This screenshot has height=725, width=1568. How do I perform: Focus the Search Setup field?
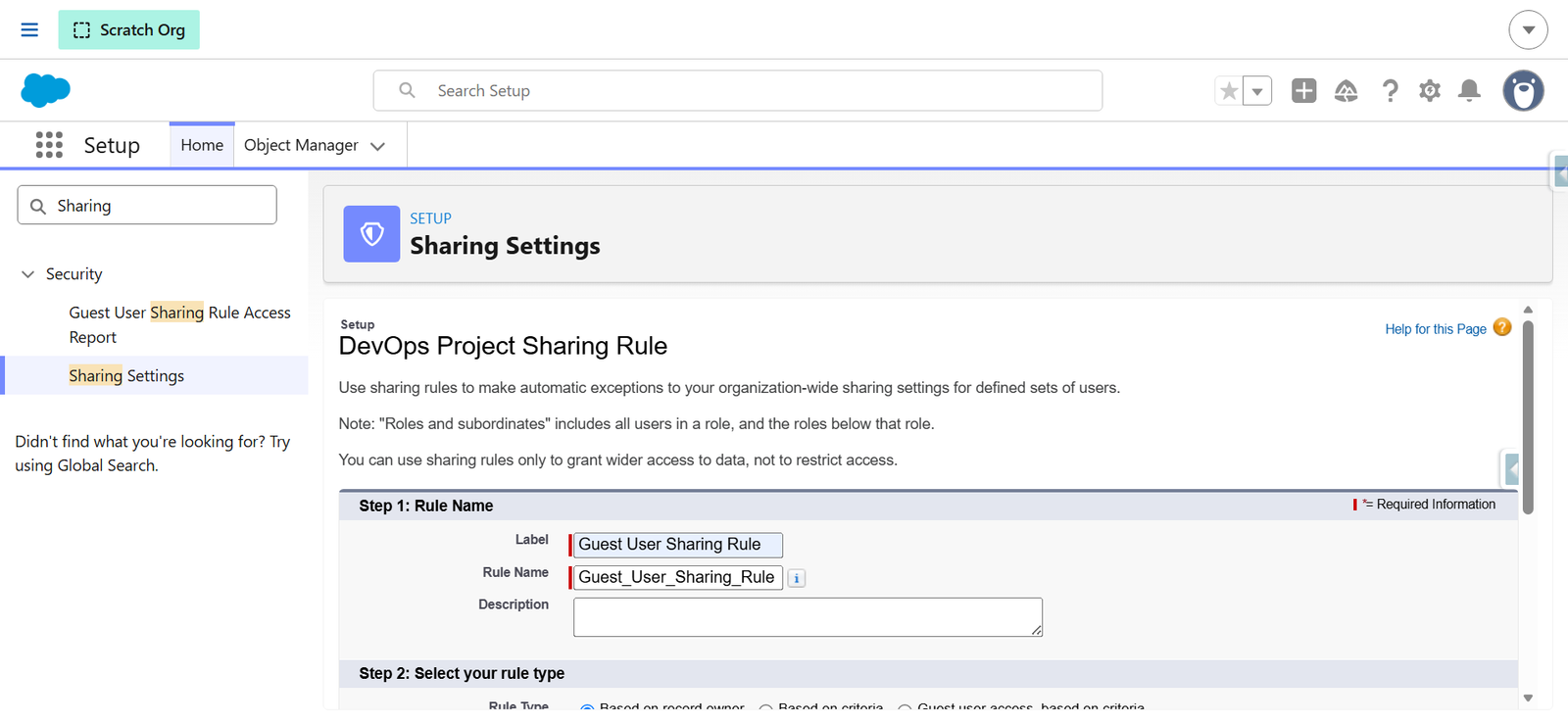pyautogui.click(x=737, y=90)
